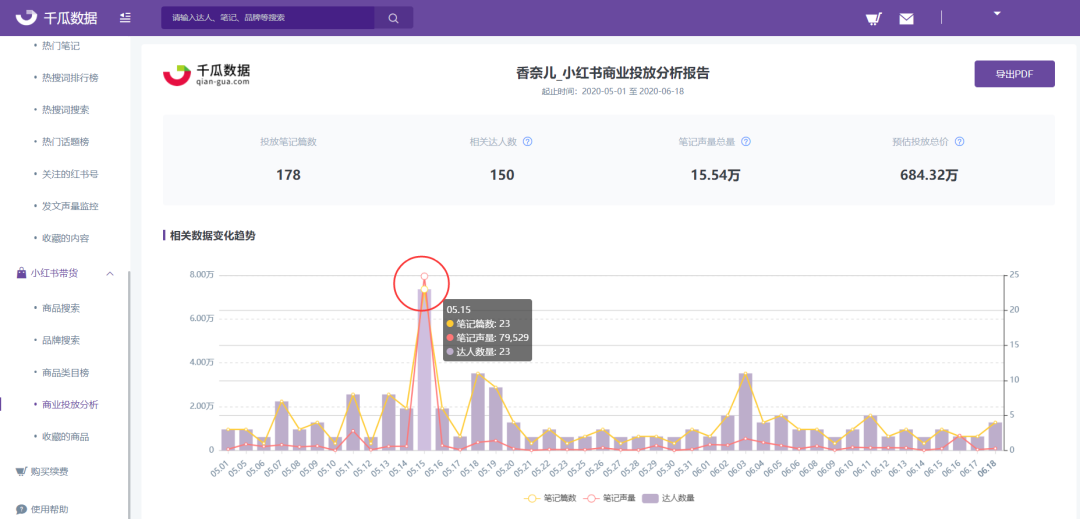Open the shopping cart icon
Screen dimensions: 1080x519
874,19
